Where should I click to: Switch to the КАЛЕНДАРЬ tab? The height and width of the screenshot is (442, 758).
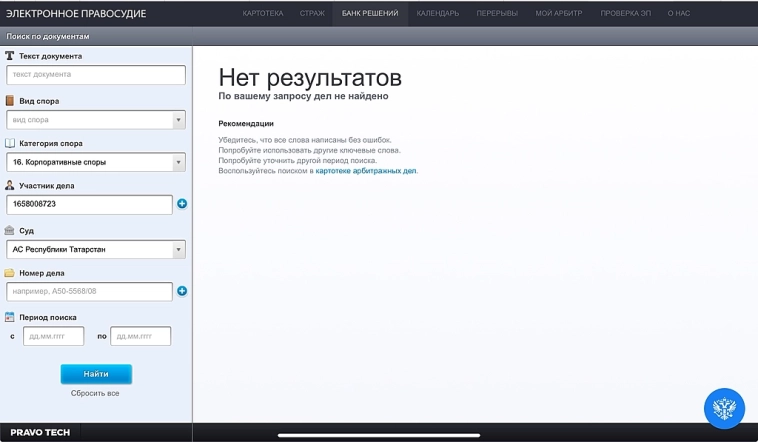coord(438,14)
